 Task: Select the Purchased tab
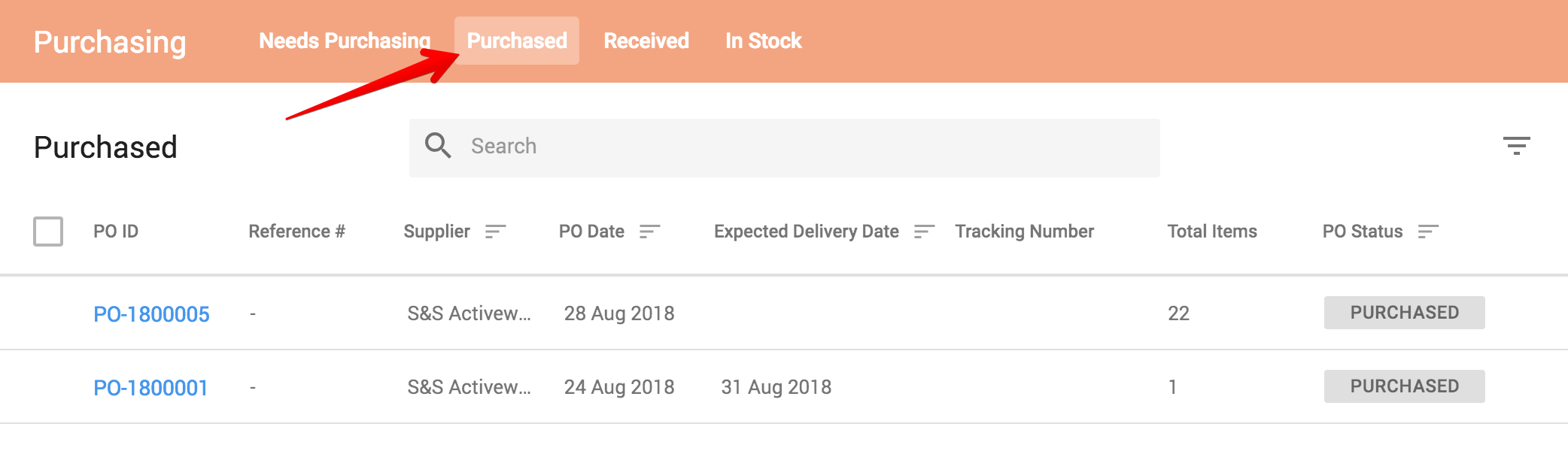click(517, 41)
